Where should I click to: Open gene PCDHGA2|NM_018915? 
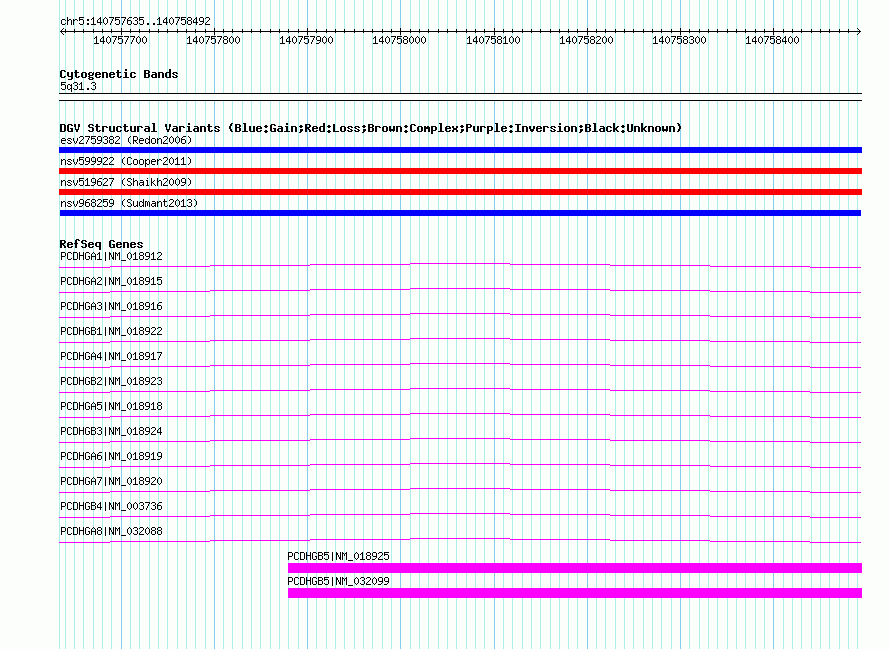click(111, 281)
